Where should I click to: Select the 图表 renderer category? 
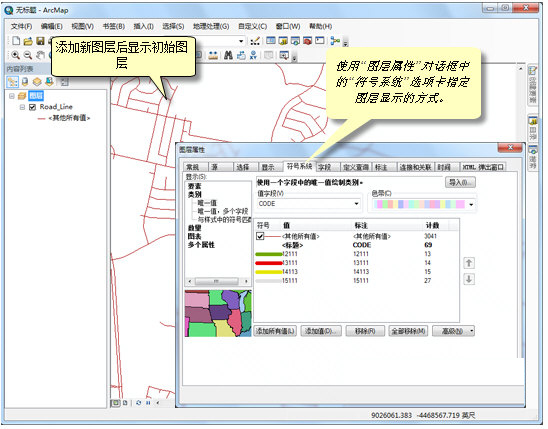coord(195,237)
